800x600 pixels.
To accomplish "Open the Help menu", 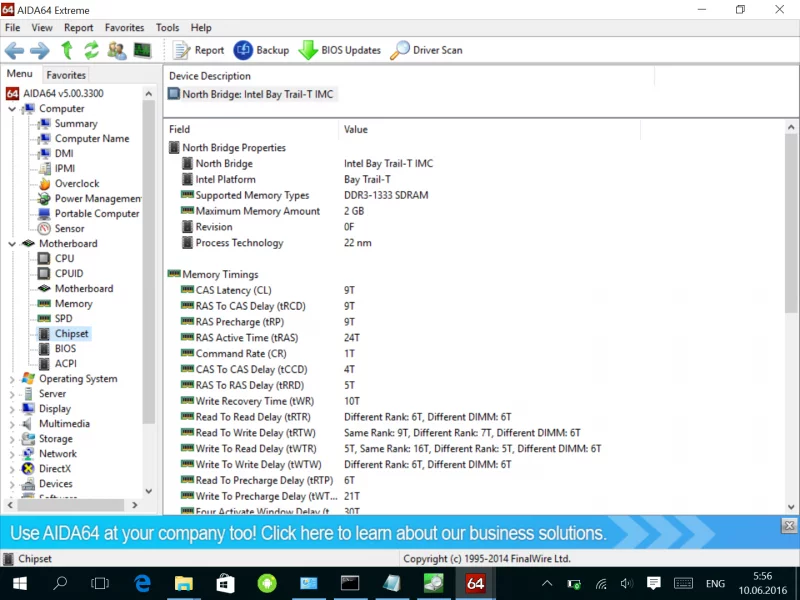I will click(201, 28).
